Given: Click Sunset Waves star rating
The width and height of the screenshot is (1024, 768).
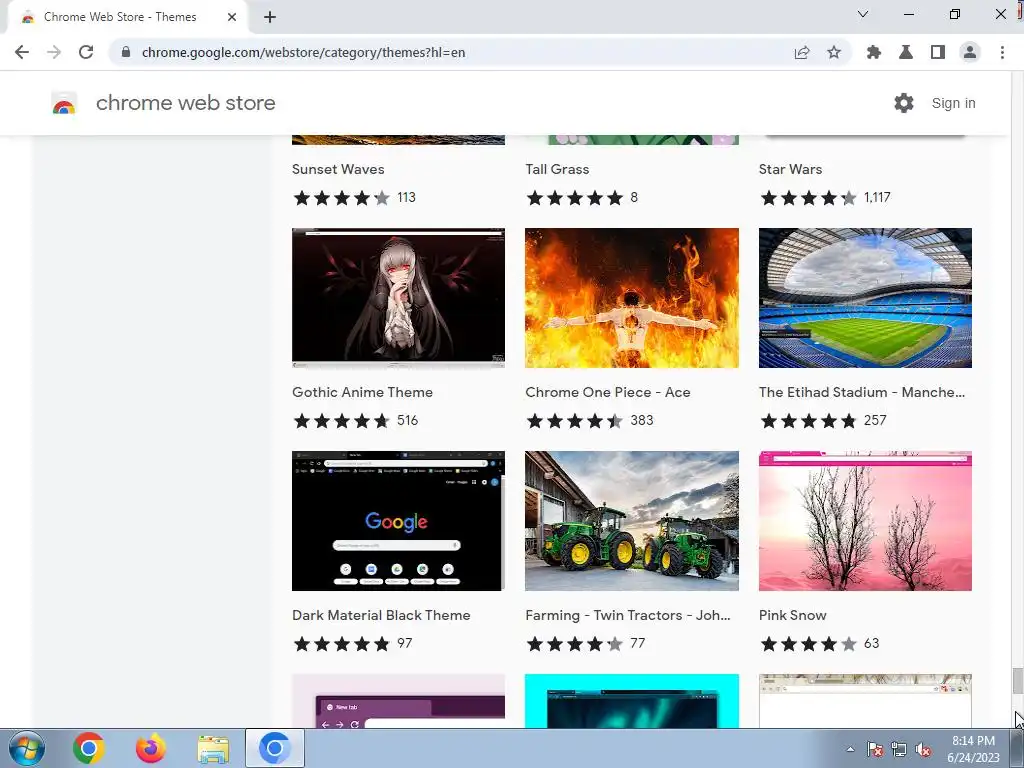Looking at the screenshot, I should 342,197.
